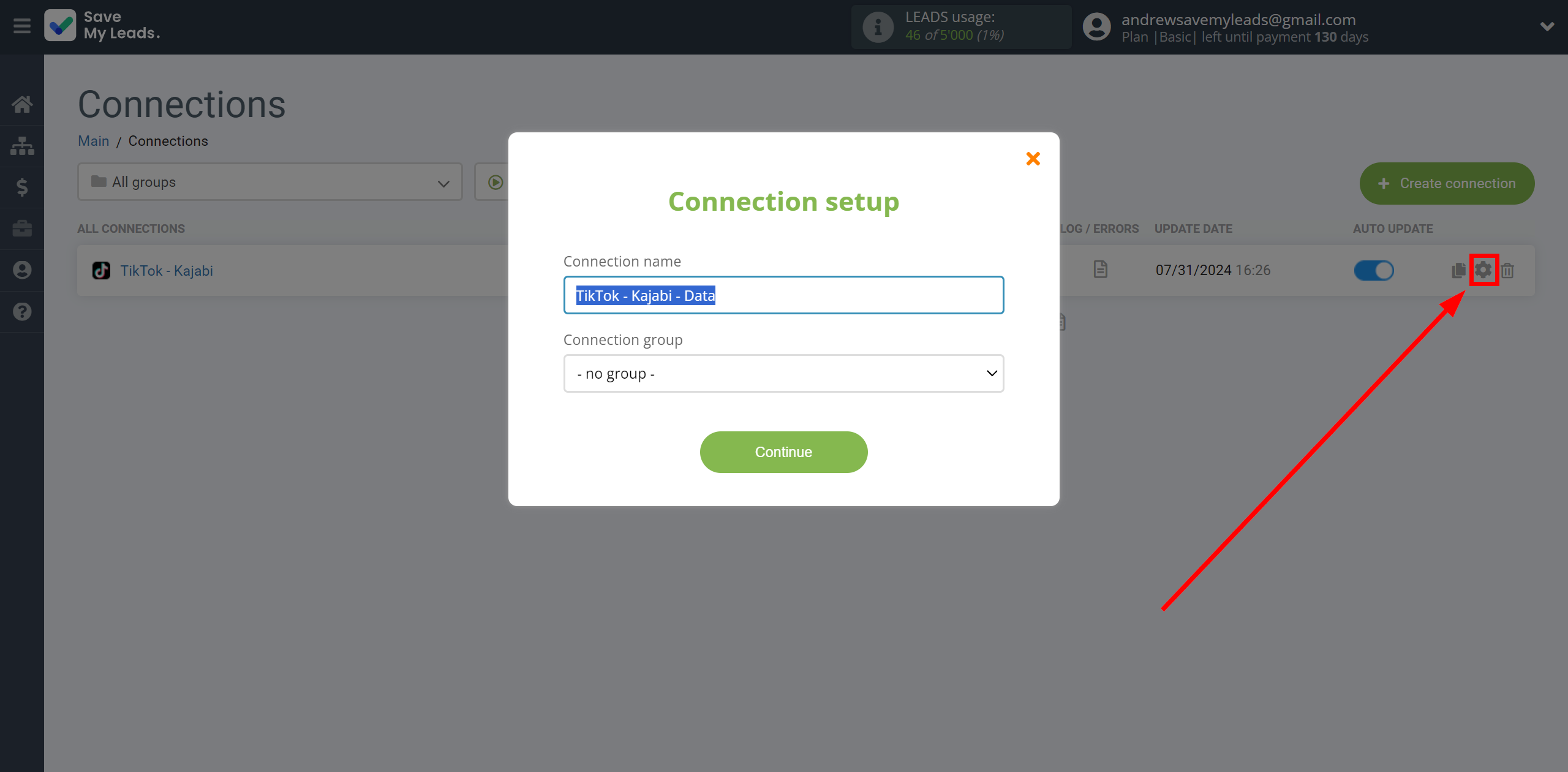The height and width of the screenshot is (772, 1568).
Task: Click the settings gear icon for TikTok-Kajabi
Action: 1484,270
